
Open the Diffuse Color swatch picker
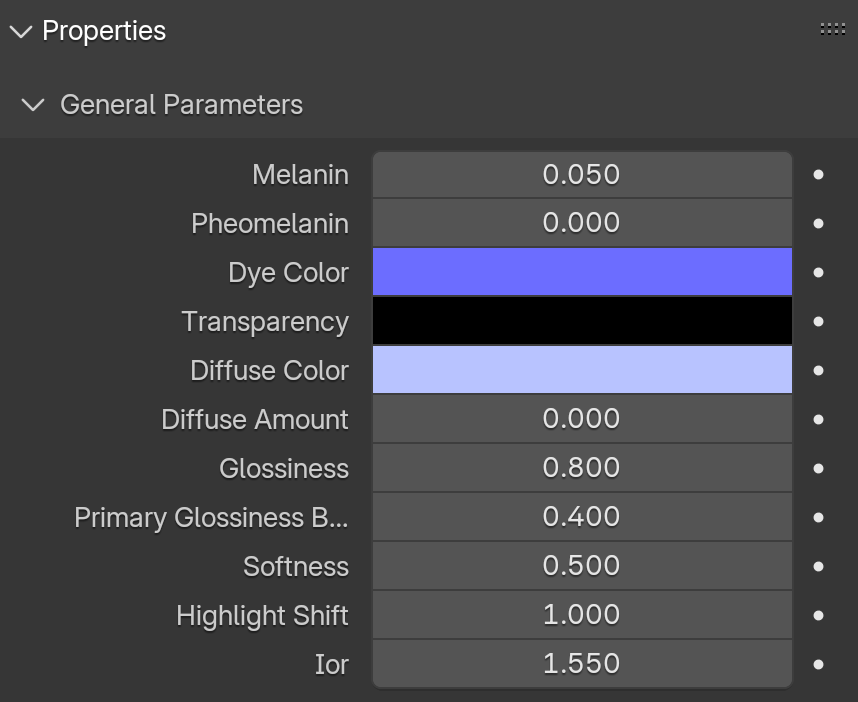pos(582,370)
